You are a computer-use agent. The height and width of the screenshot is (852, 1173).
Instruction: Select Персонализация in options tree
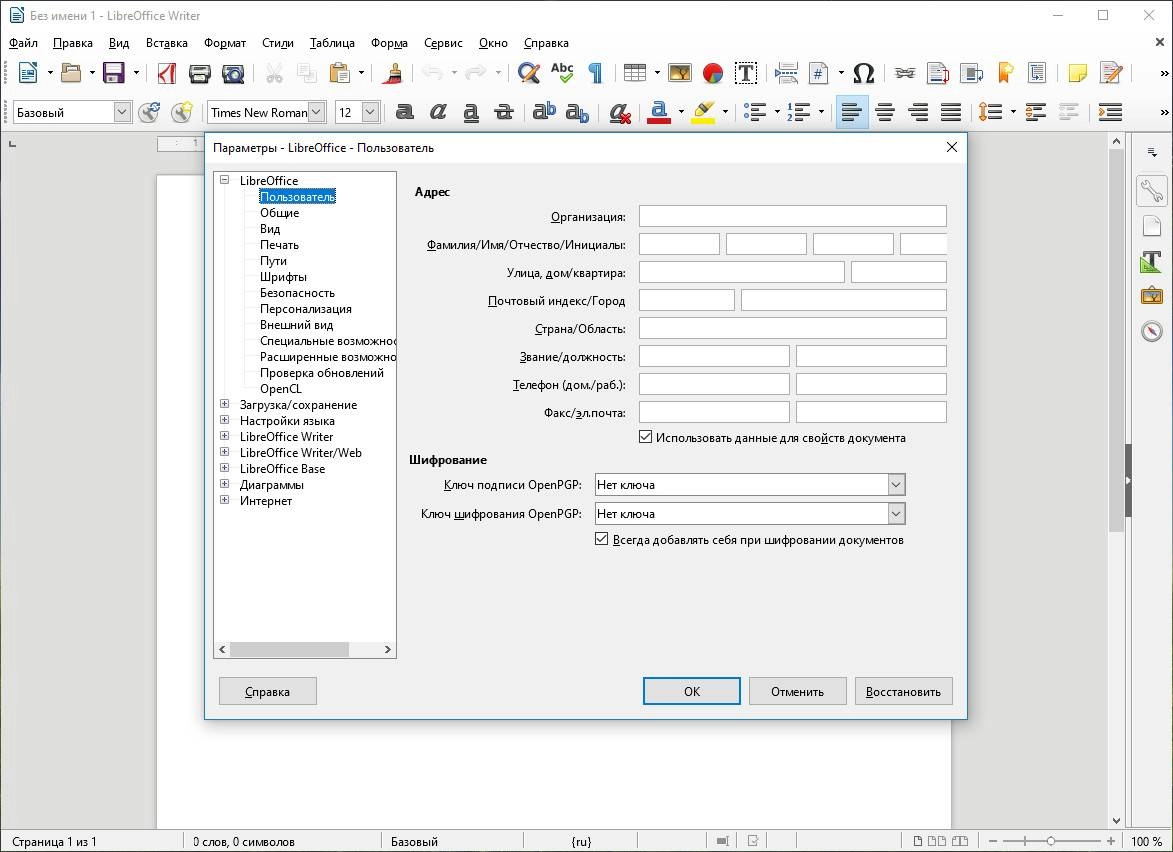coord(305,309)
